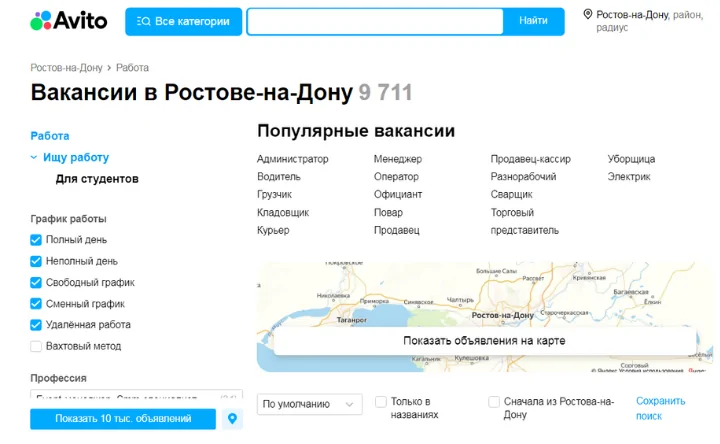Click 'Показать 10 тыс. объявлений' button
The image size is (720, 444).
click(123, 419)
